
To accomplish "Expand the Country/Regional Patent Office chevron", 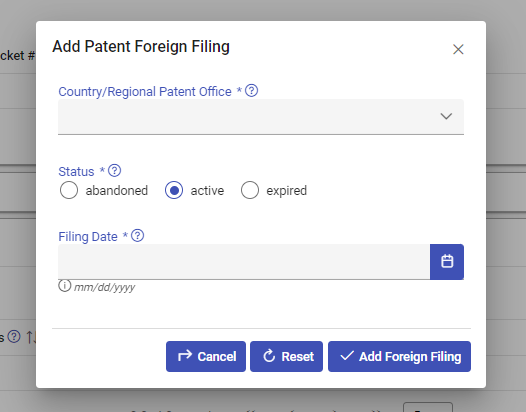I will click(446, 116).
